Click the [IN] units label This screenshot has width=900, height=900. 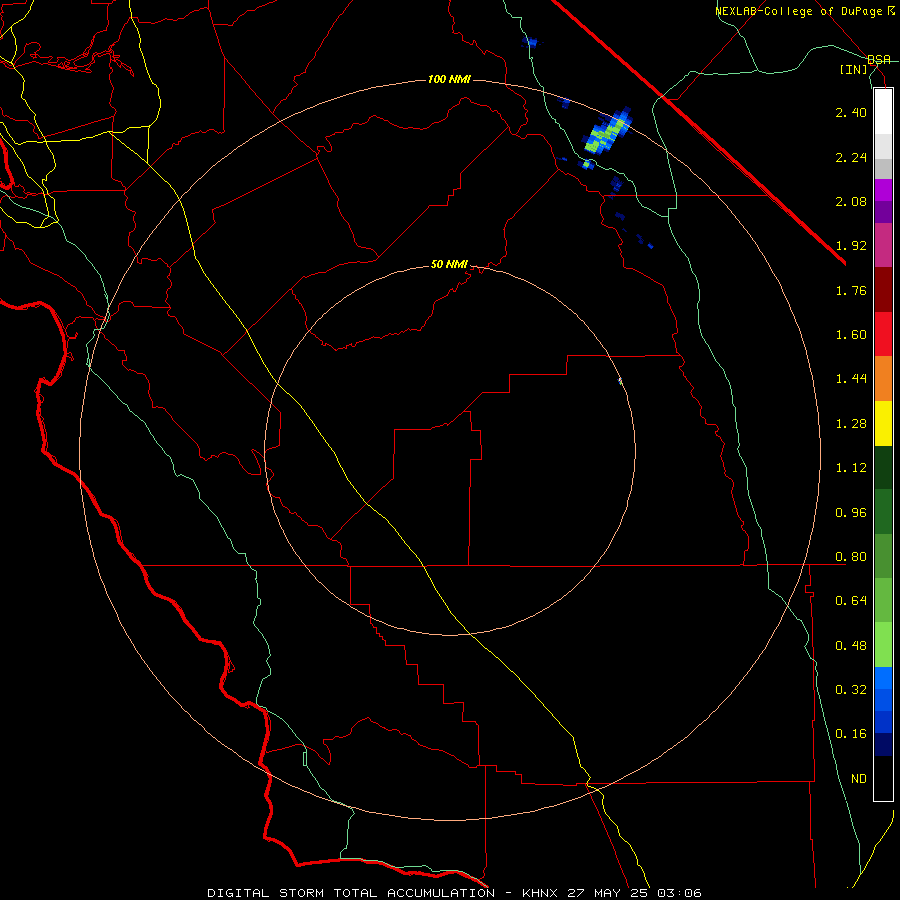(x=854, y=69)
